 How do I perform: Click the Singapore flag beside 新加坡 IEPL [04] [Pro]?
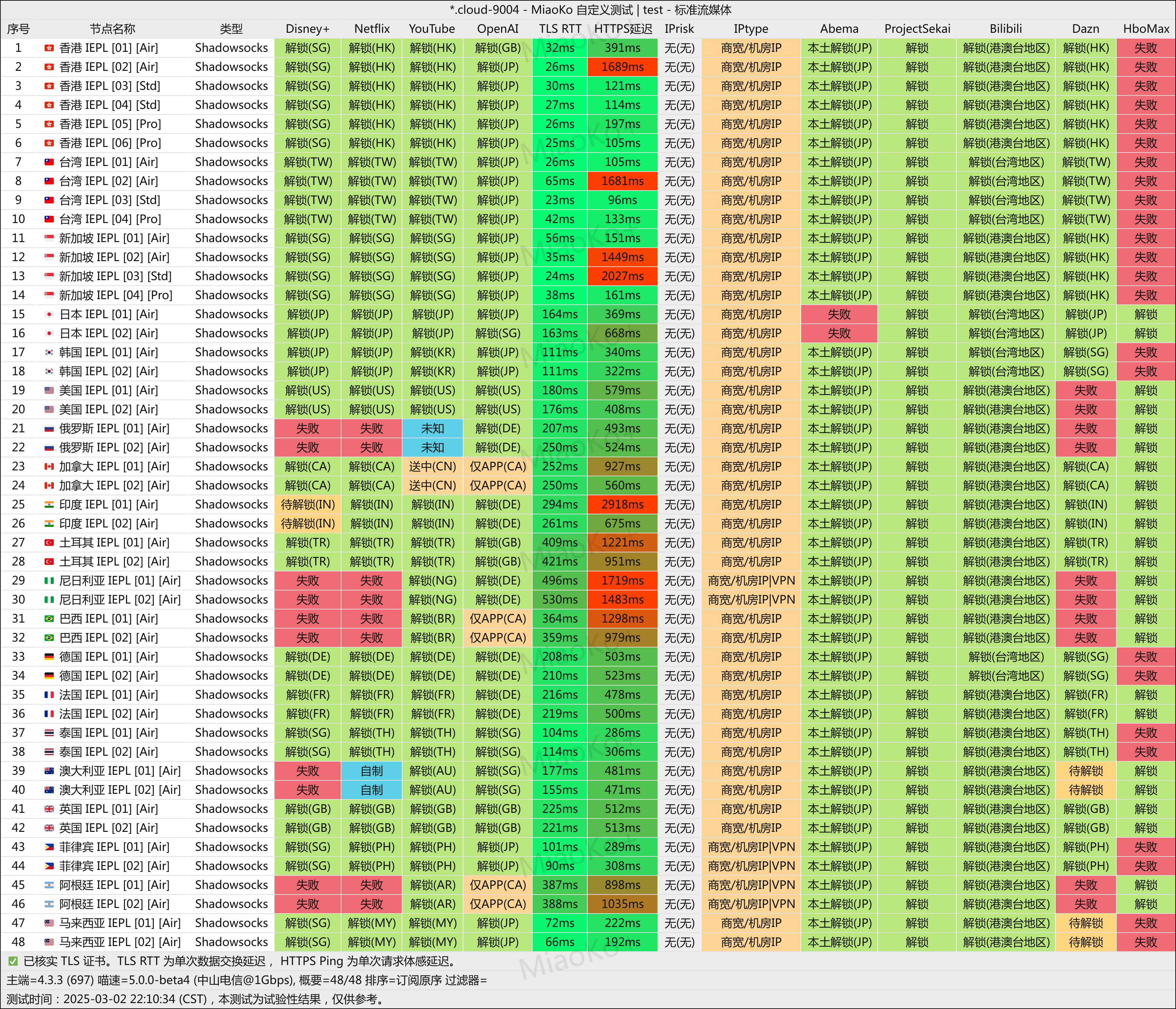coord(50,295)
